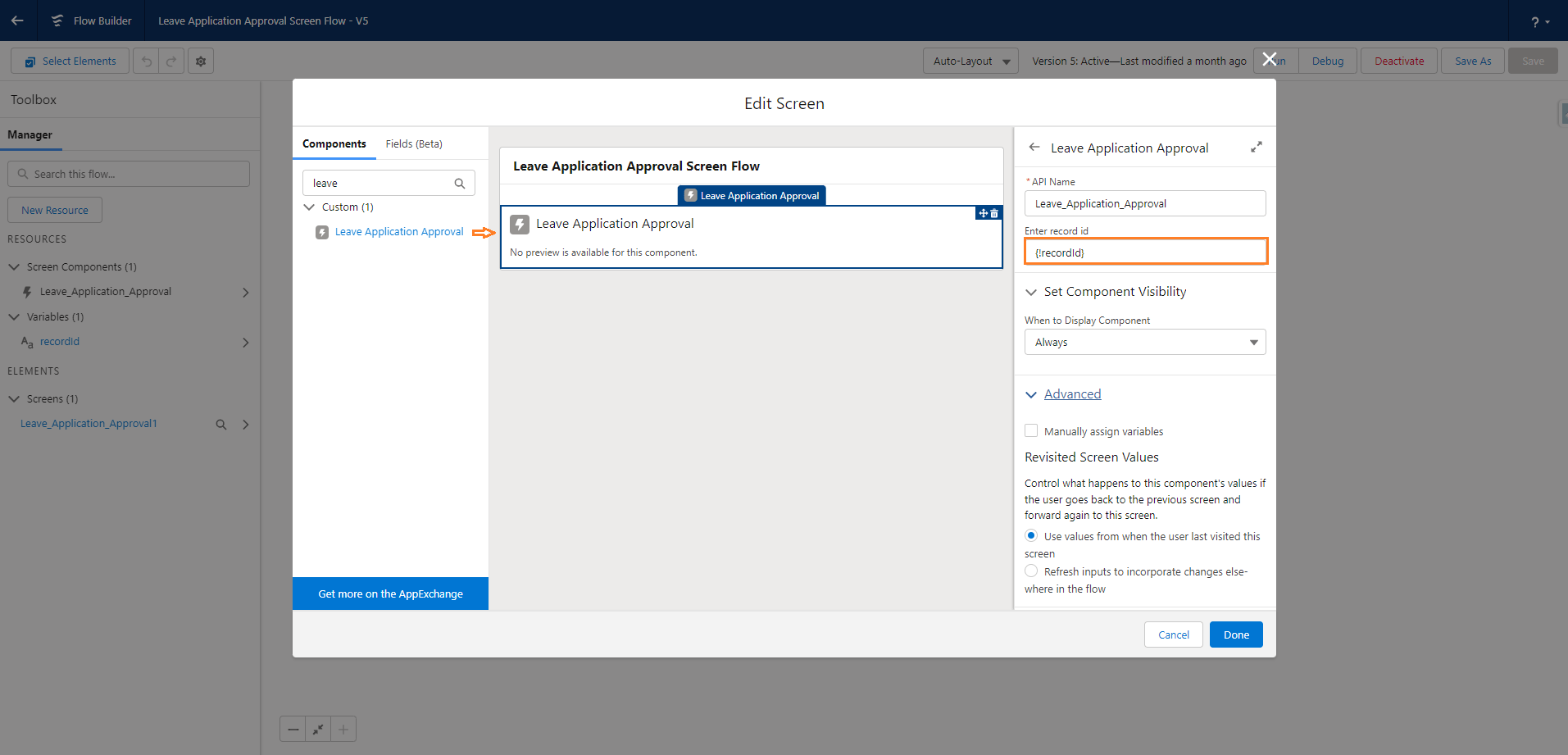Select Refresh inputs to incorporate changes radio
The width and height of the screenshot is (1568, 755).
[1031, 571]
